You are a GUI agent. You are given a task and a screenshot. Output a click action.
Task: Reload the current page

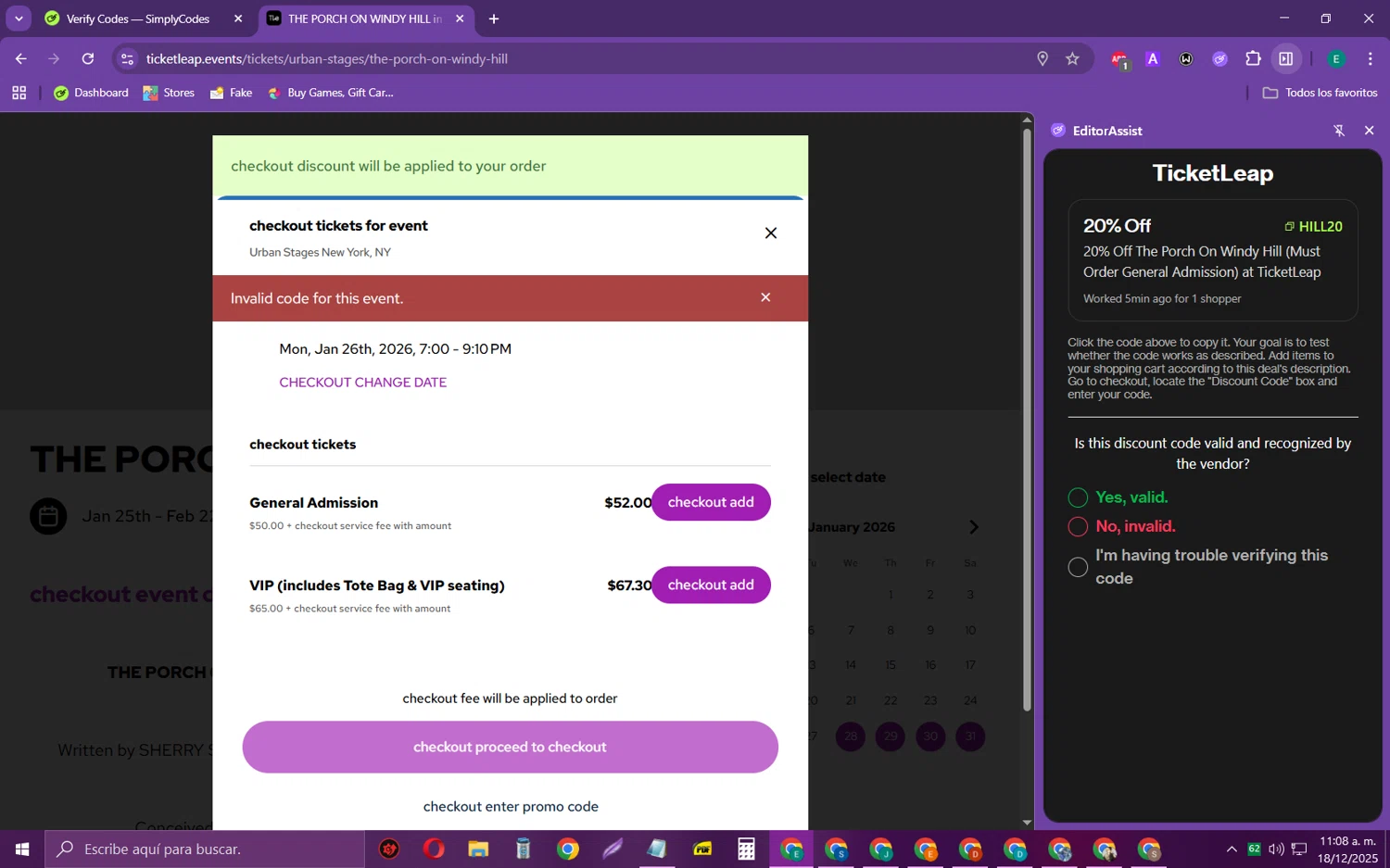[88, 58]
